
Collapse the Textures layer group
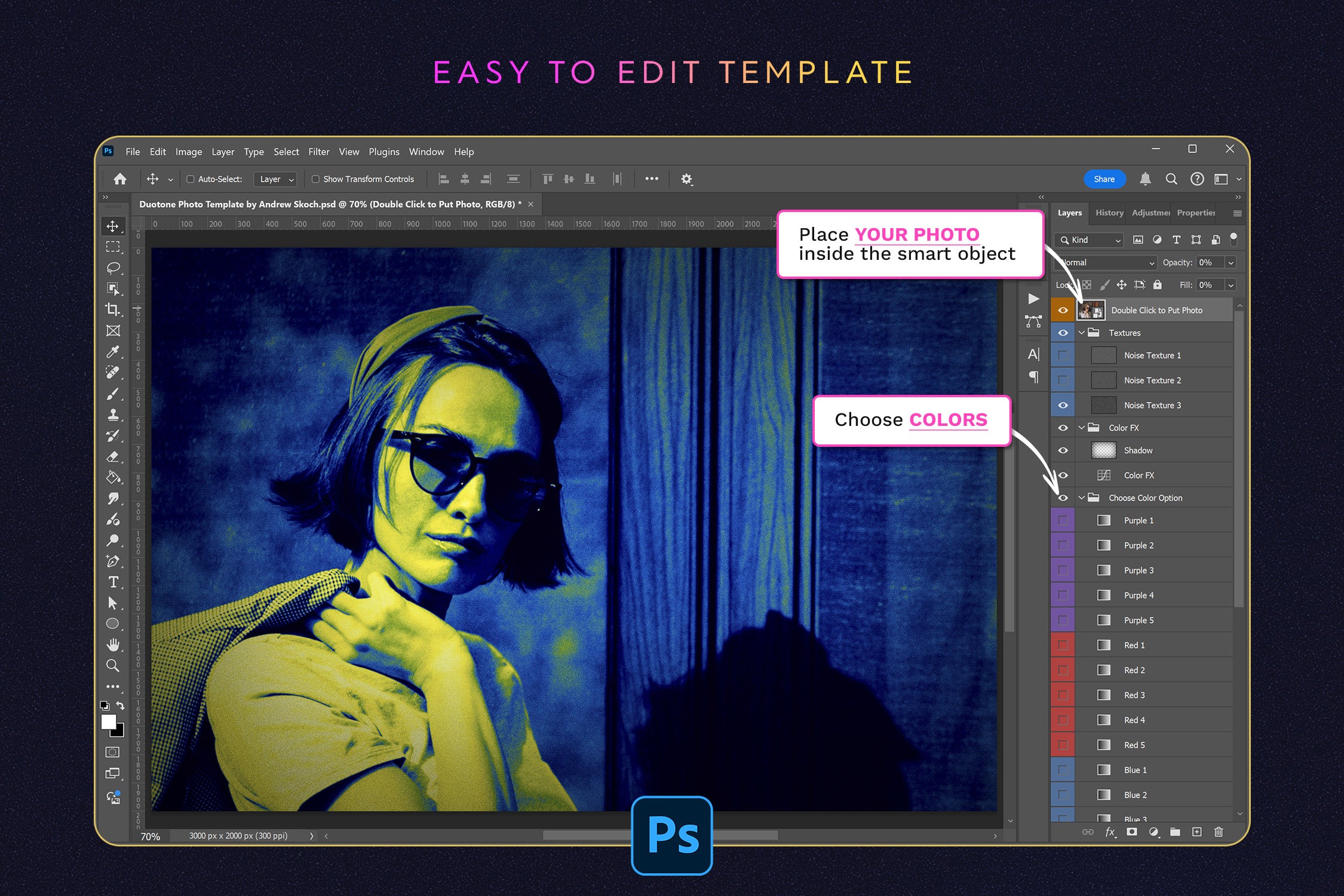[1081, 333]
